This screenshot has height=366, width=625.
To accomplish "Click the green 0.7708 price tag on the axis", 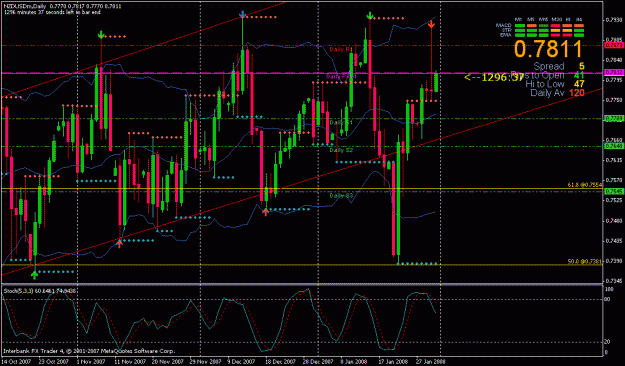I will click(613, 118).
